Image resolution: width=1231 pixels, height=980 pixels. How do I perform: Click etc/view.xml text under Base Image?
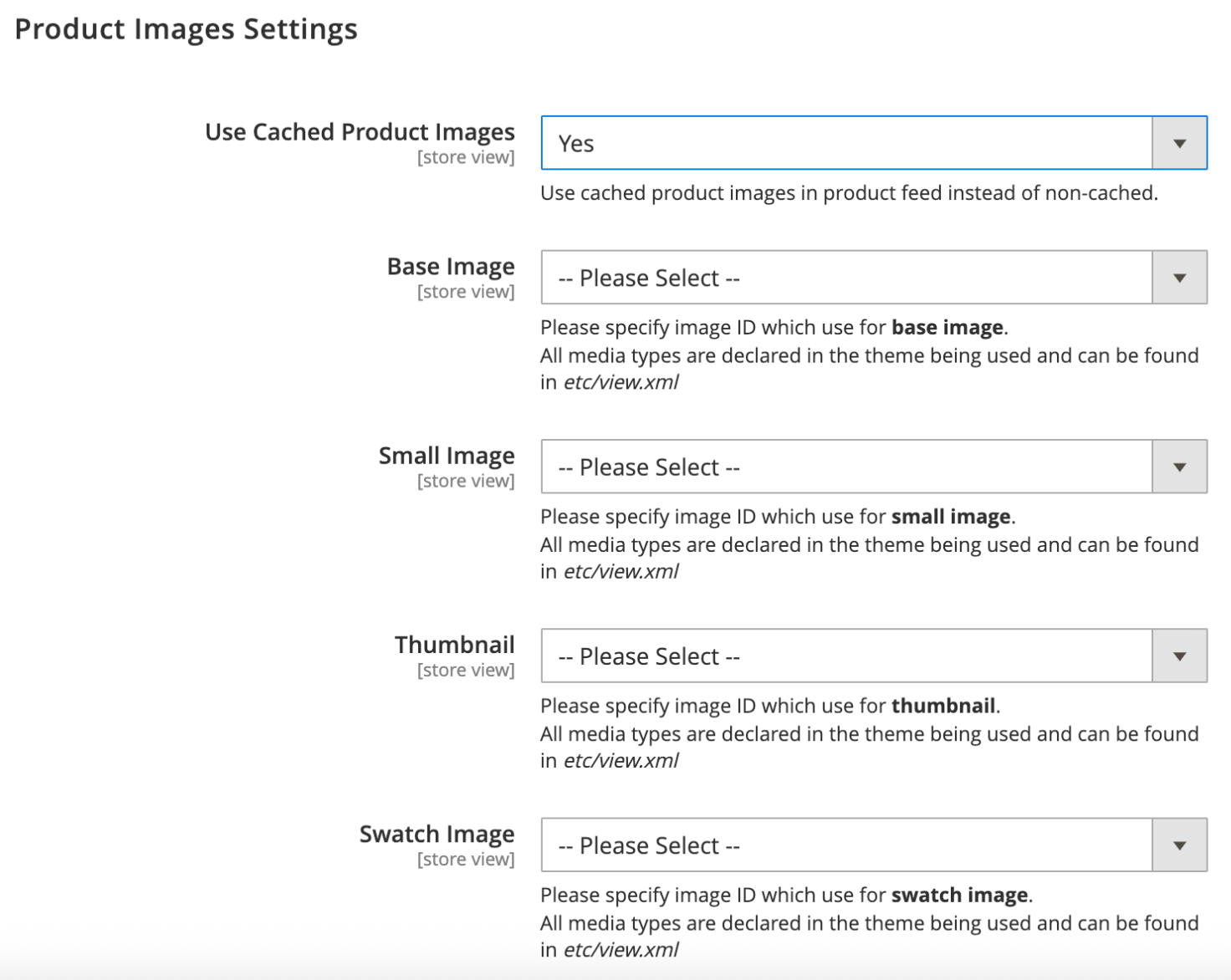(x=621, y=382)
